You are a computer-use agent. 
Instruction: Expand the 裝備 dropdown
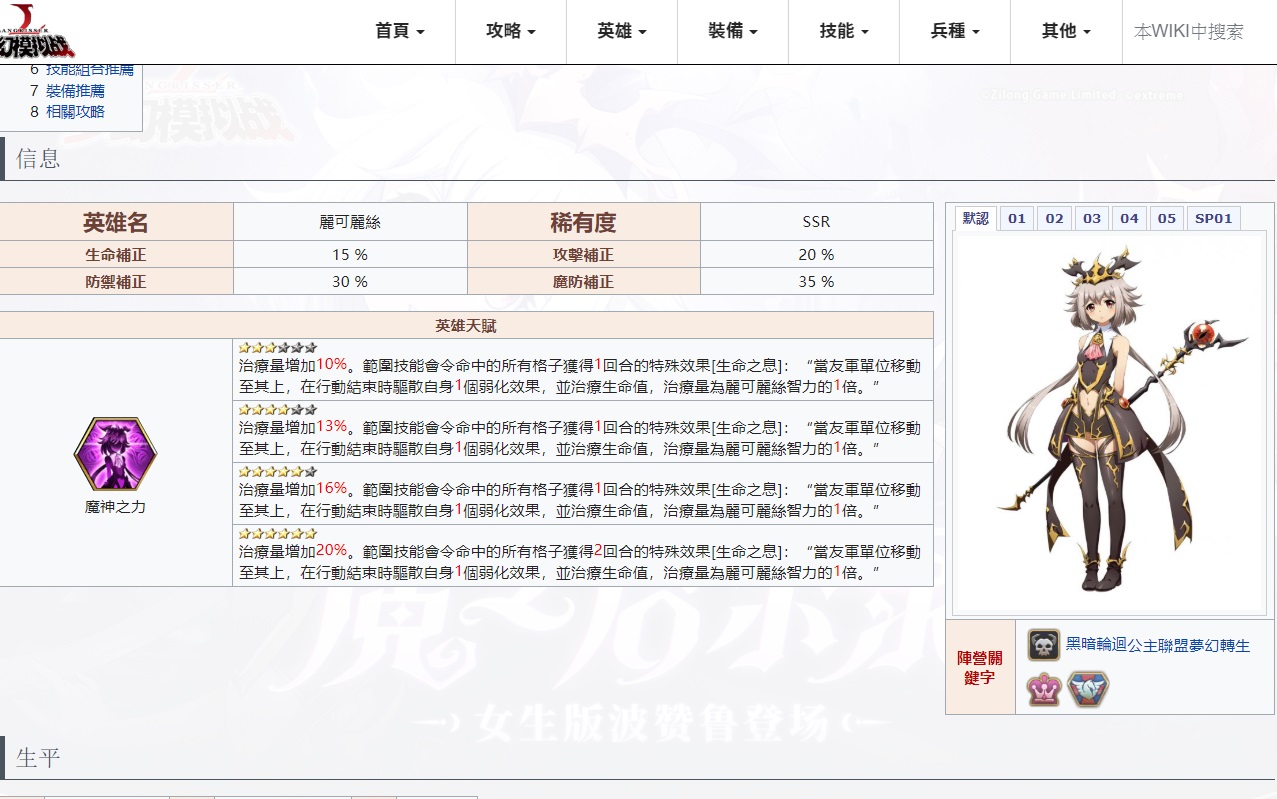pos(732,31)
